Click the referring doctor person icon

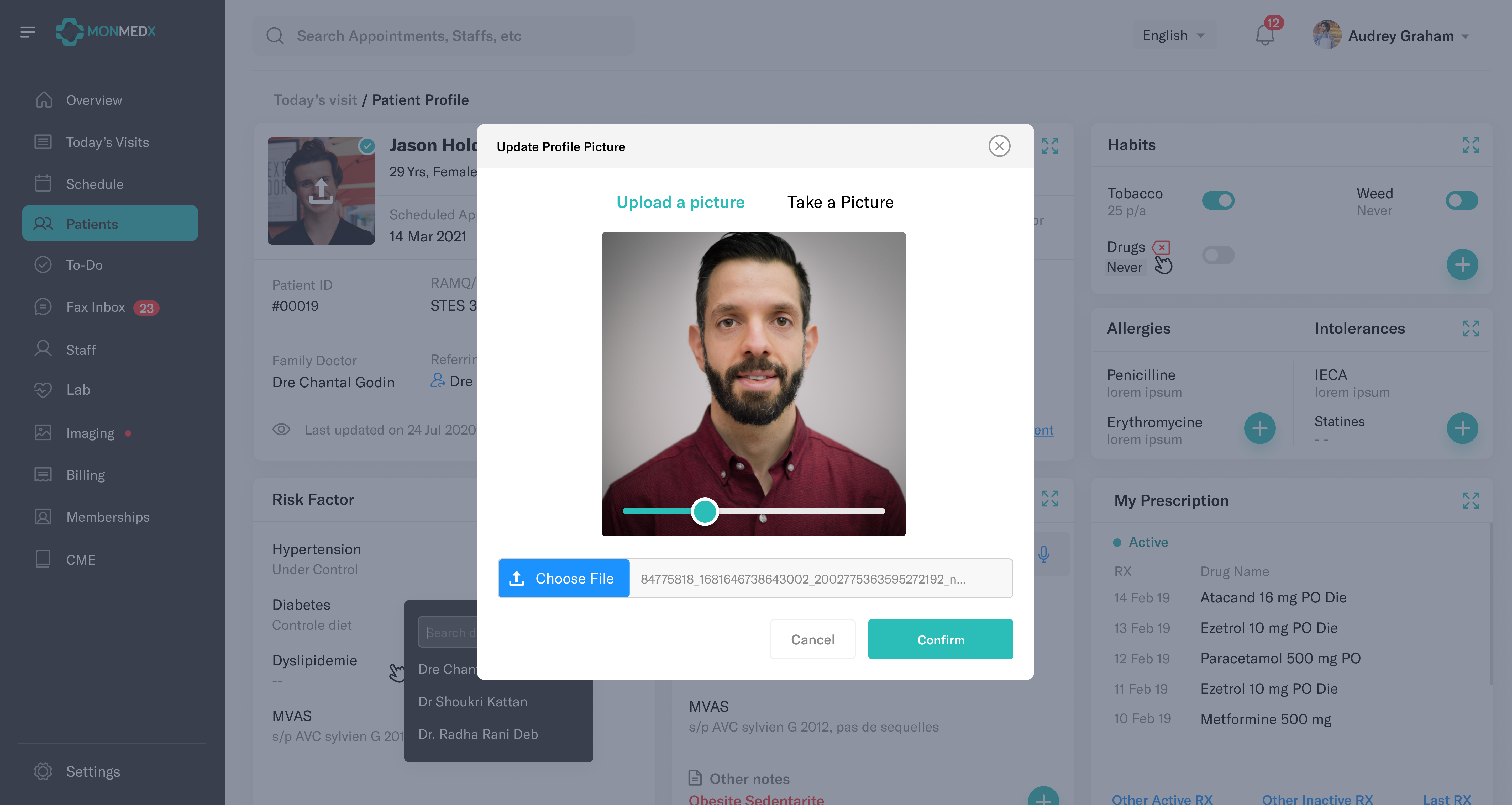[x=437, y=381]
